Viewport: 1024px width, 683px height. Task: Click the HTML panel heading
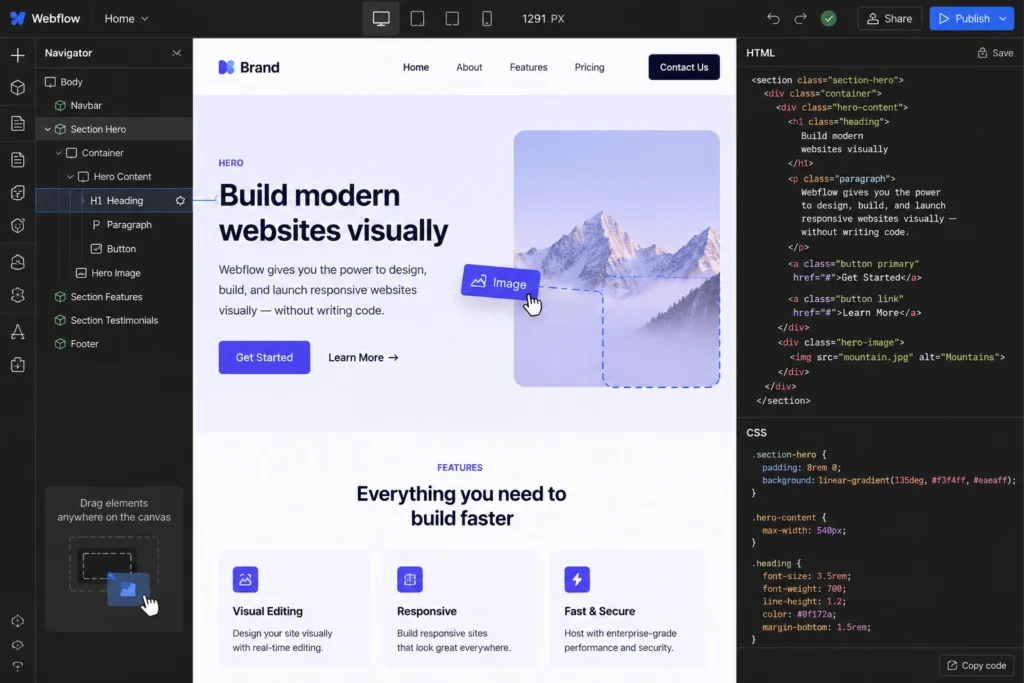point(760,53)
